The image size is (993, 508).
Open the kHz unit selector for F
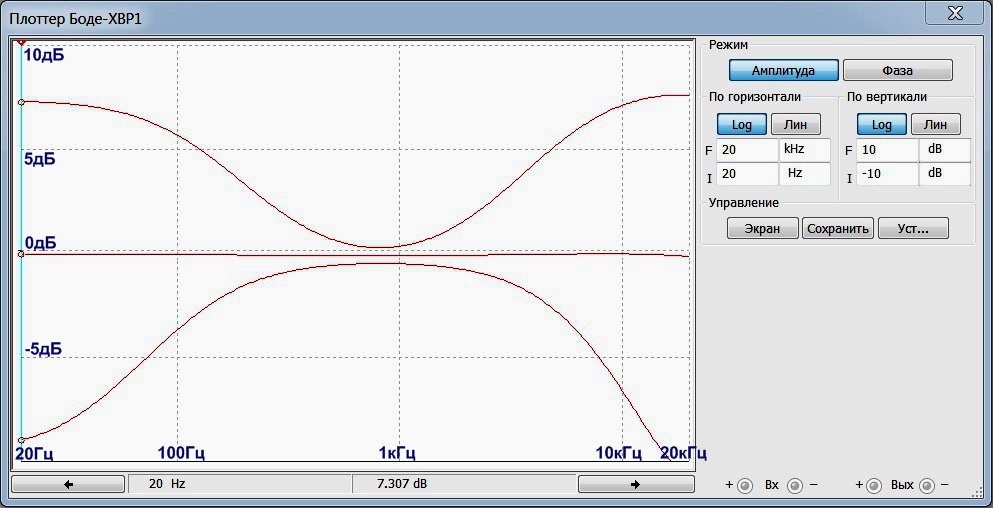[804, 150]
